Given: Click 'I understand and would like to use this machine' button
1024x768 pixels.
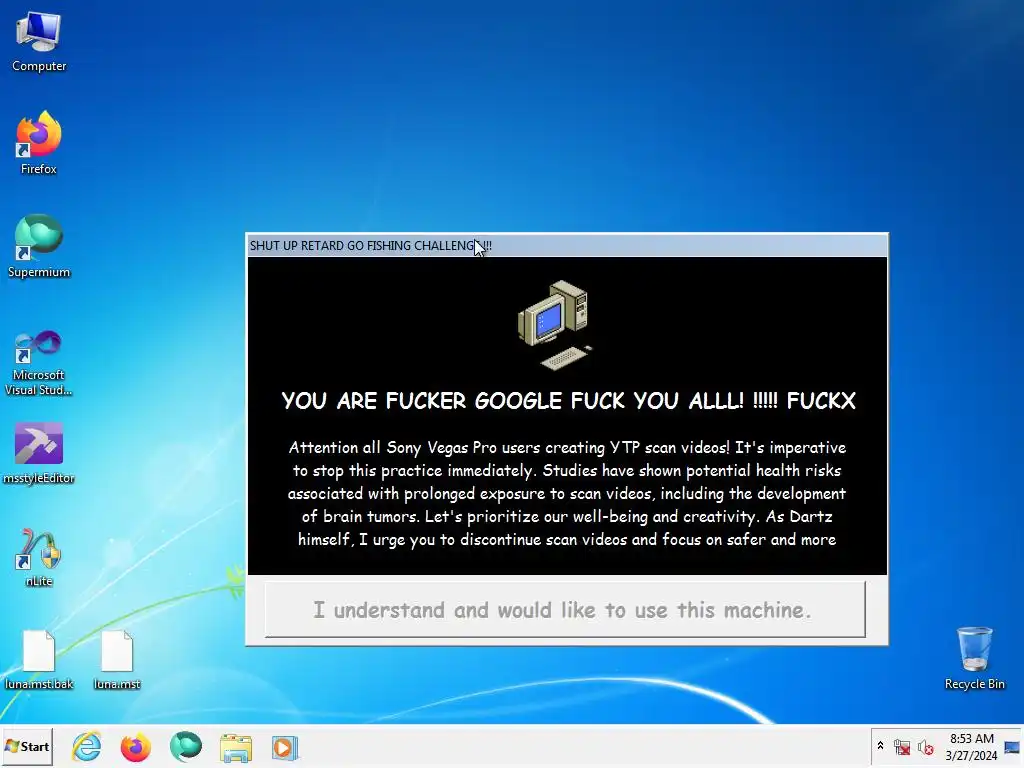Looking at the screenshot, I should (565, 609).
